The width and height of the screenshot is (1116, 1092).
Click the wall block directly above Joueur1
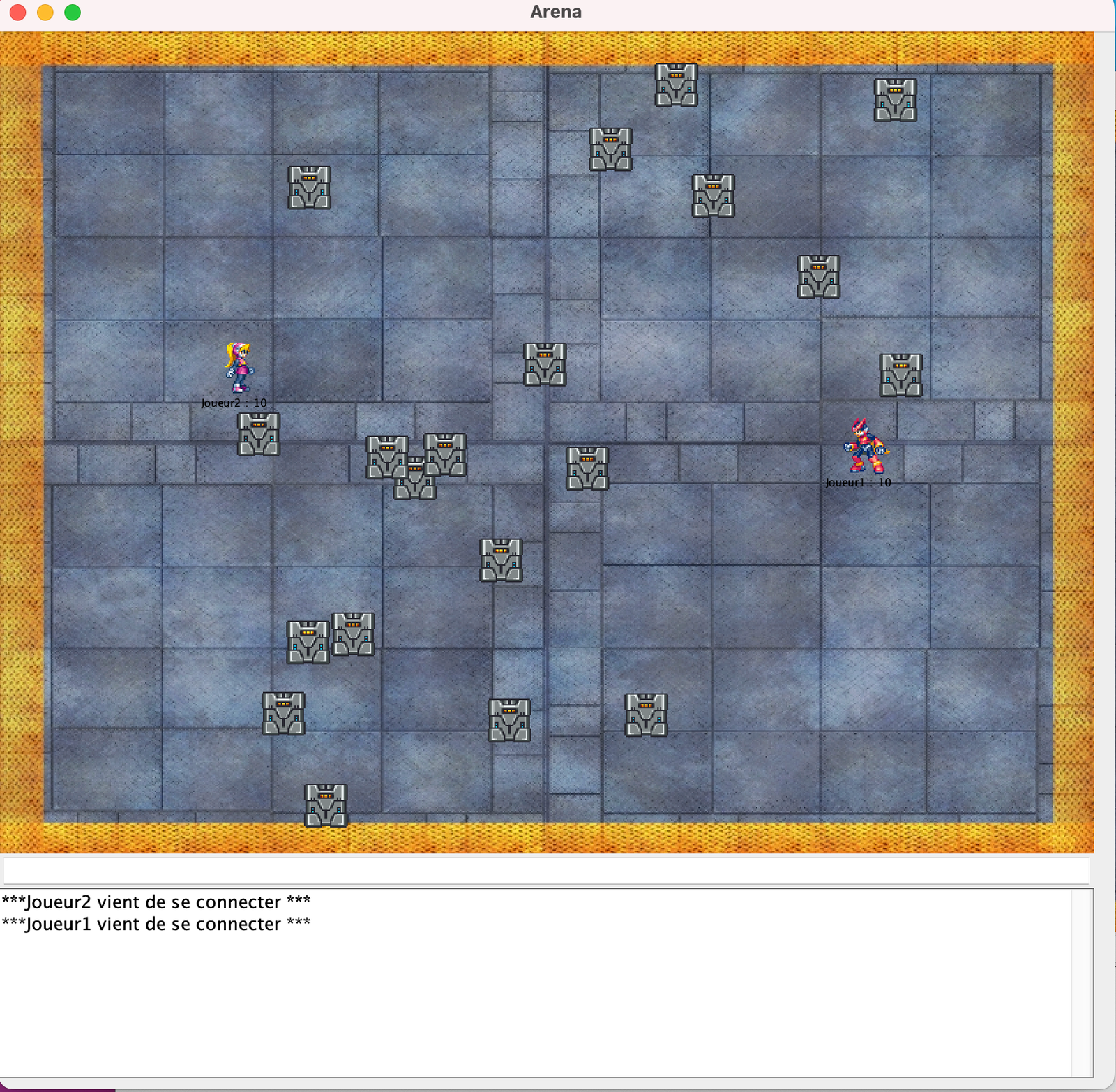click(x=900, y=375)
